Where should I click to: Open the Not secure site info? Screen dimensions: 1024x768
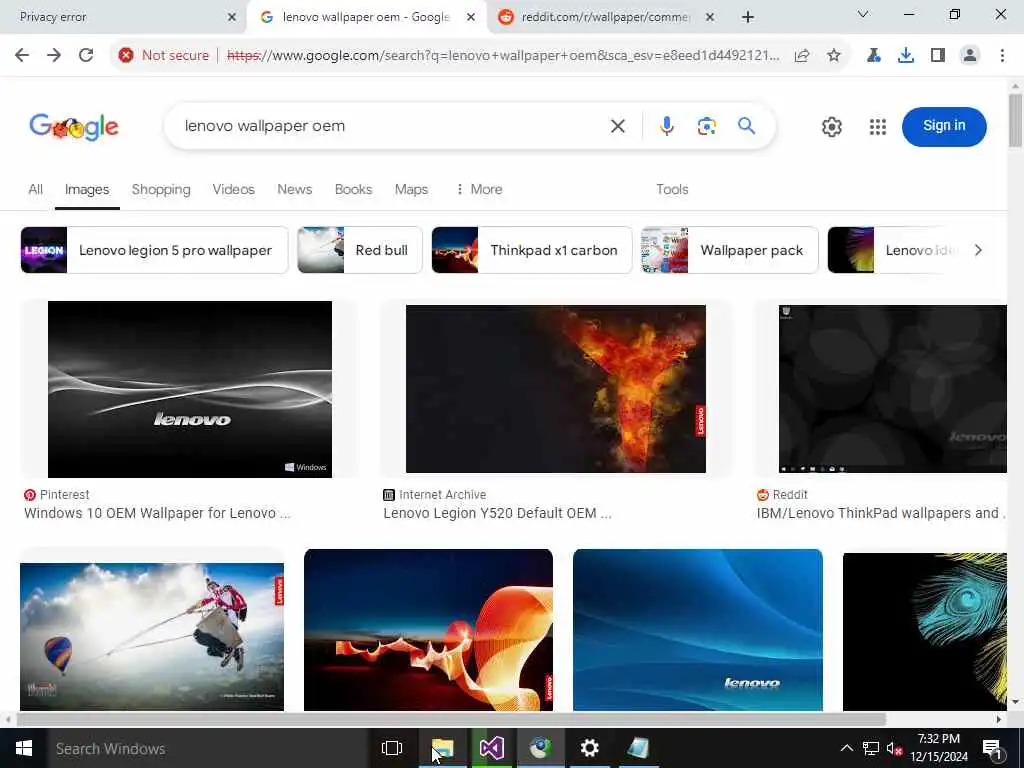tap(163, 56)
